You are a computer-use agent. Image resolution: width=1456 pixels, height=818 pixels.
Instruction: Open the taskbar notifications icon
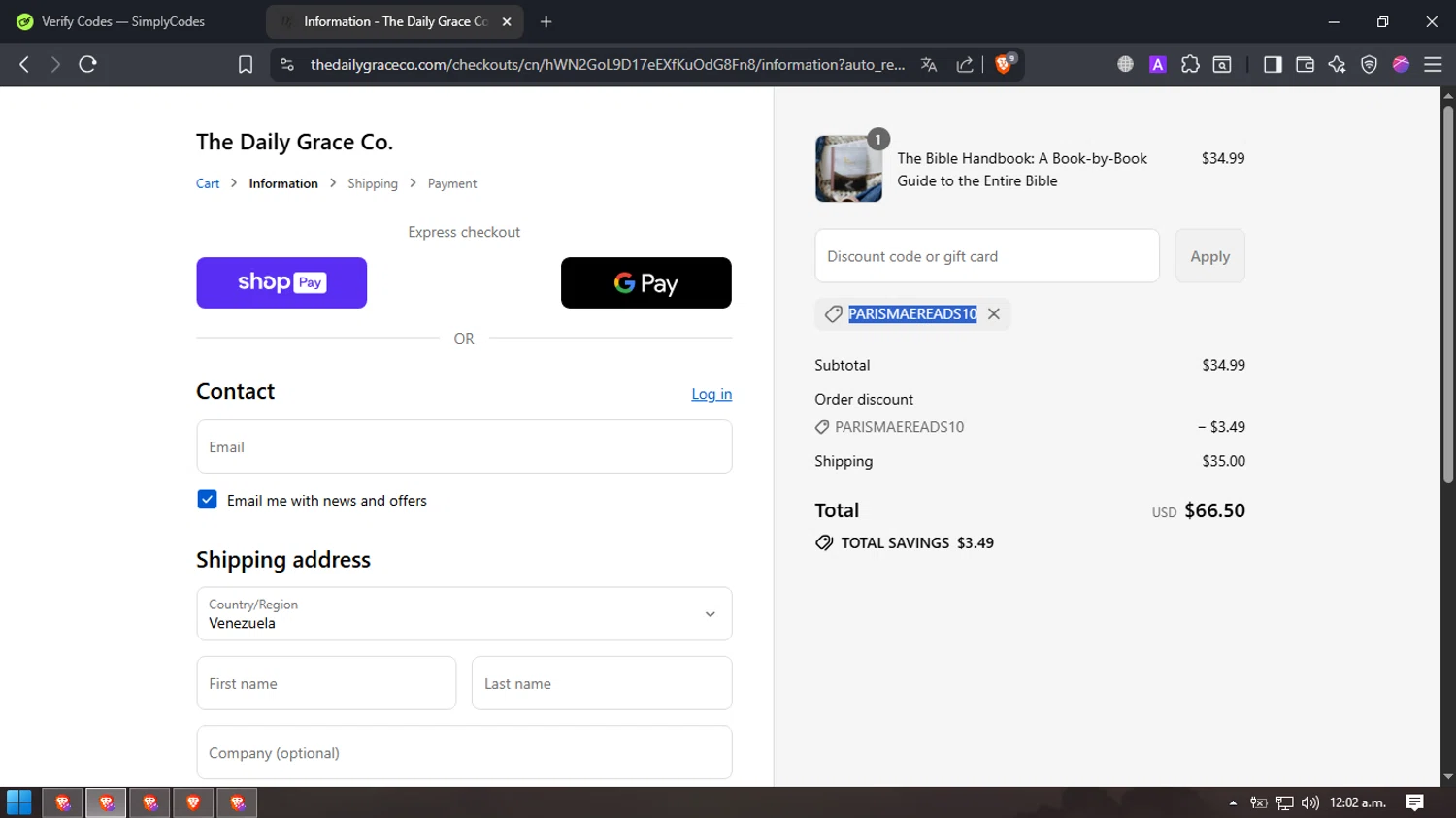1414,802
